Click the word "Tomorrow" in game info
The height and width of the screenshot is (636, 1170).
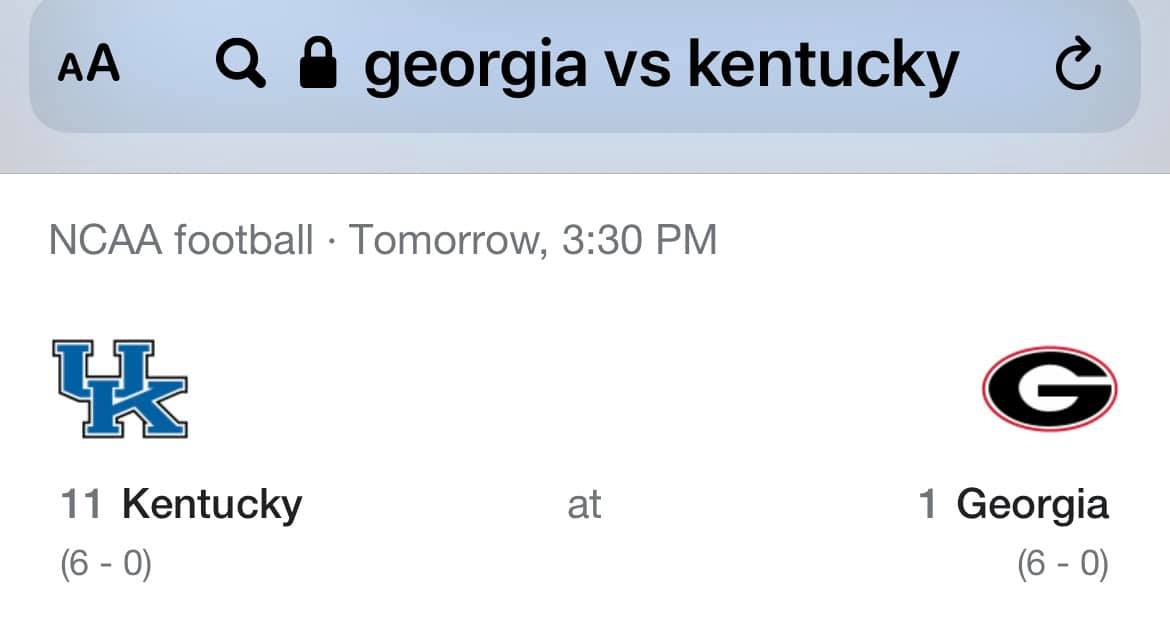click(447, 240)
